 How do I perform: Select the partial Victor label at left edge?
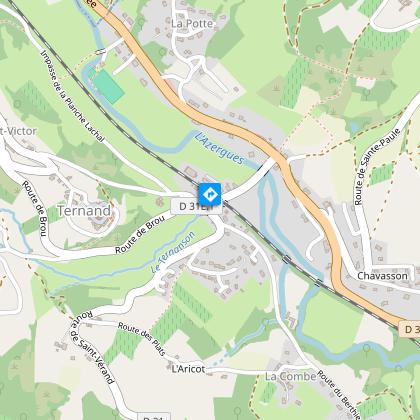point(18,131)
